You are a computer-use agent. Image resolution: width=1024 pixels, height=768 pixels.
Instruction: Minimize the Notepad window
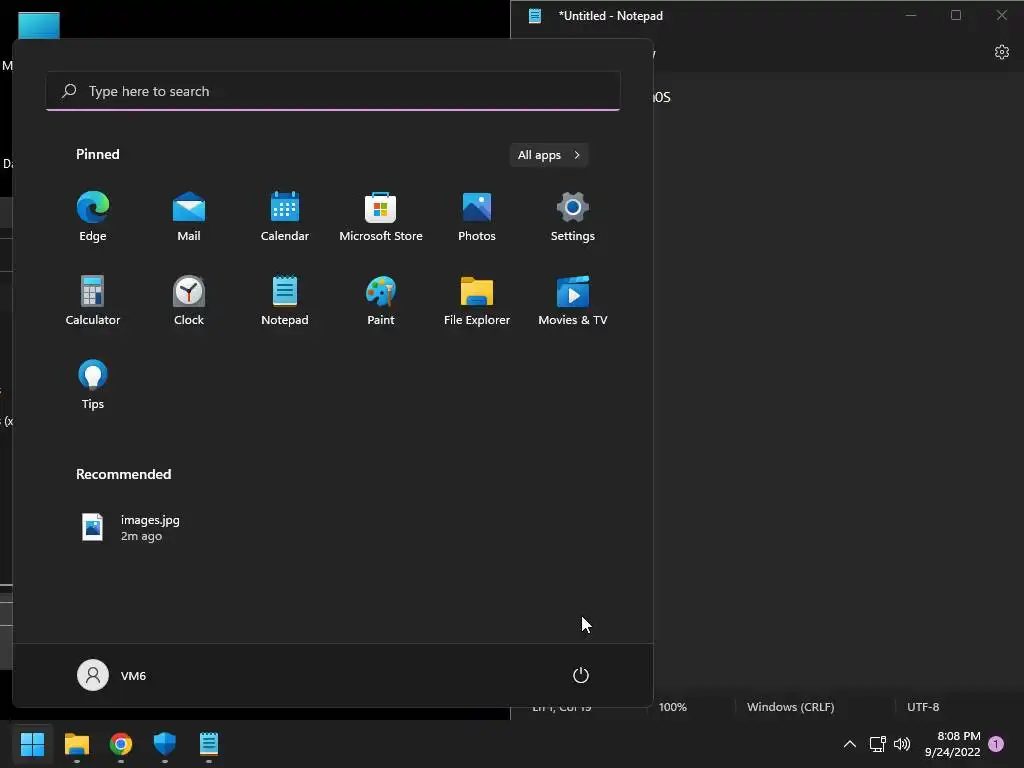tap(911, 15)
